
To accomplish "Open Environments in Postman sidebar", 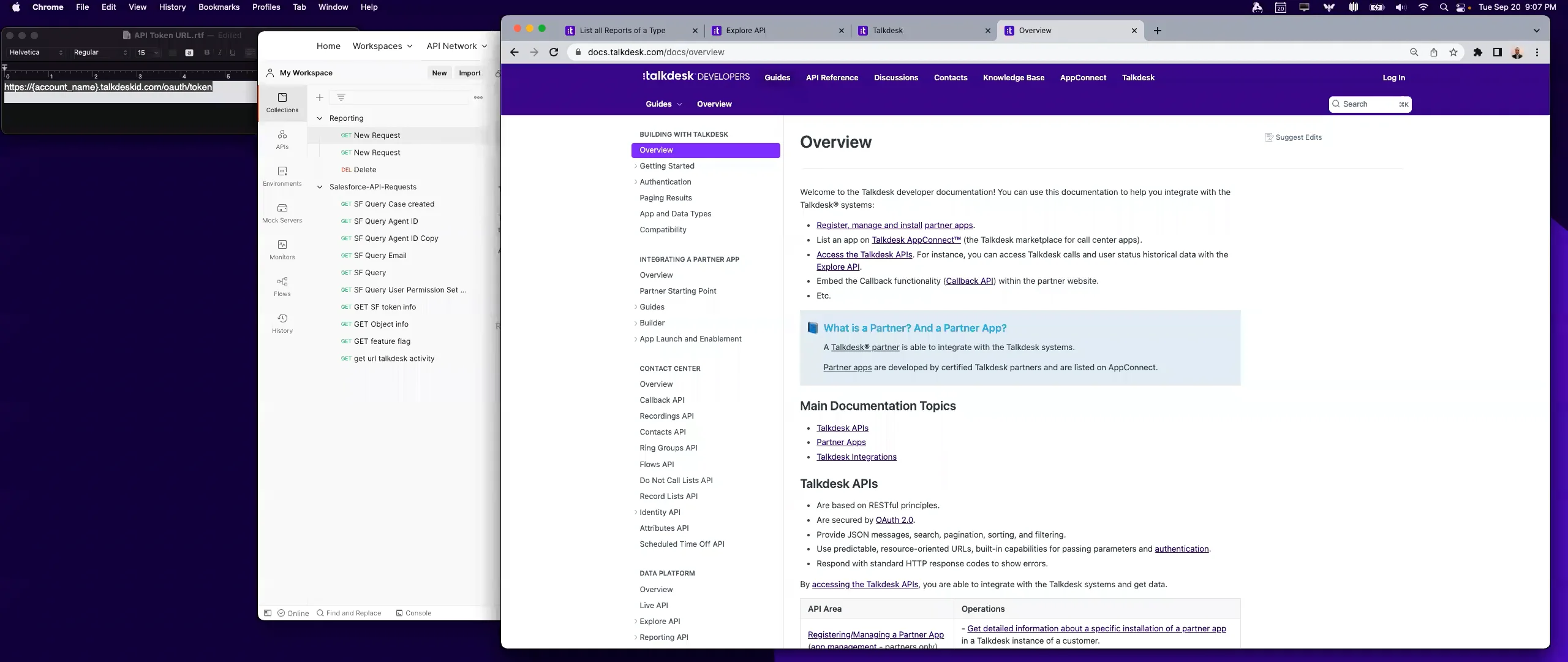I will tap(282, 177).
